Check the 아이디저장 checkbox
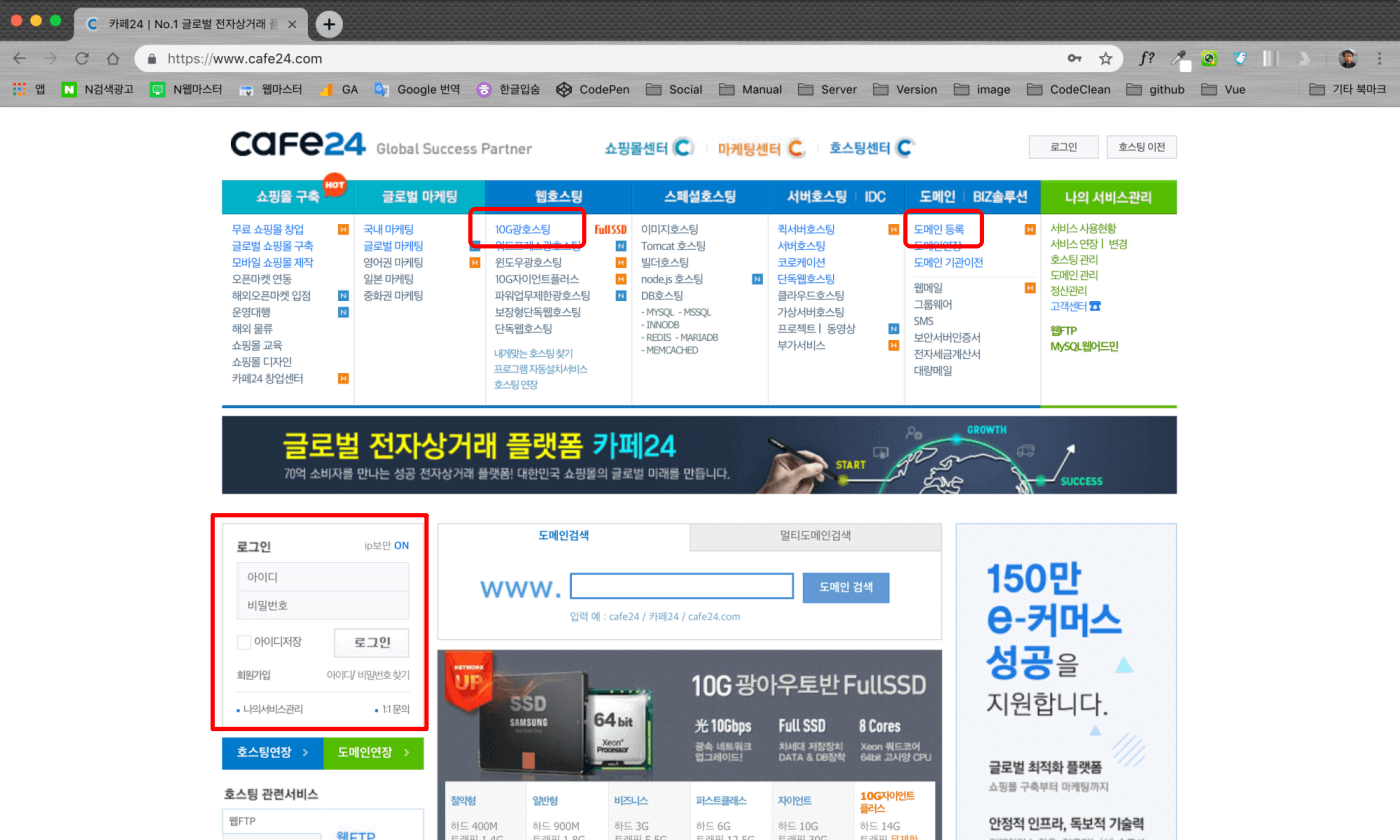Screen dimensions: 1400x840 pyautogui.click(x=243, y=641)
